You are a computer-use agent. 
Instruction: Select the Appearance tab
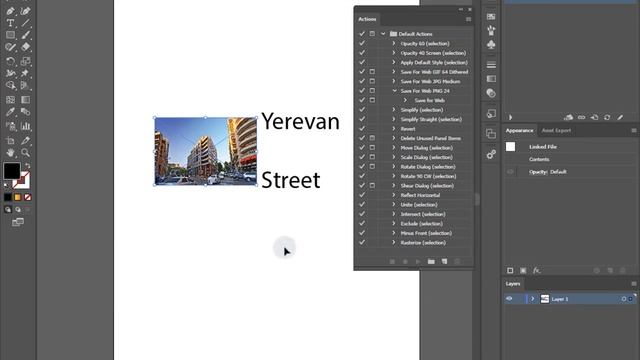[x=519, y=131]
